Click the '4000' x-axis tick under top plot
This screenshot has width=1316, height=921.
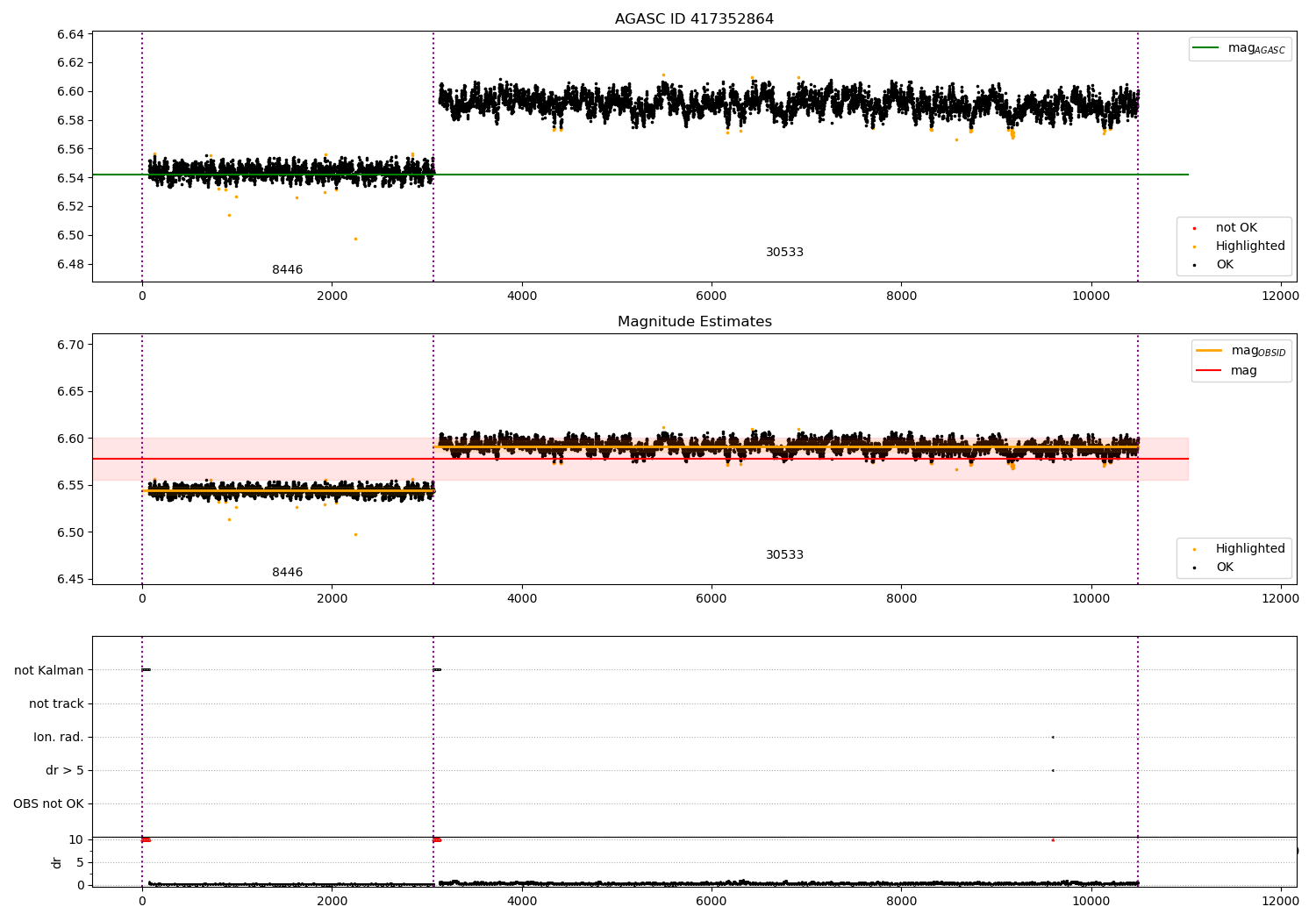522,296
